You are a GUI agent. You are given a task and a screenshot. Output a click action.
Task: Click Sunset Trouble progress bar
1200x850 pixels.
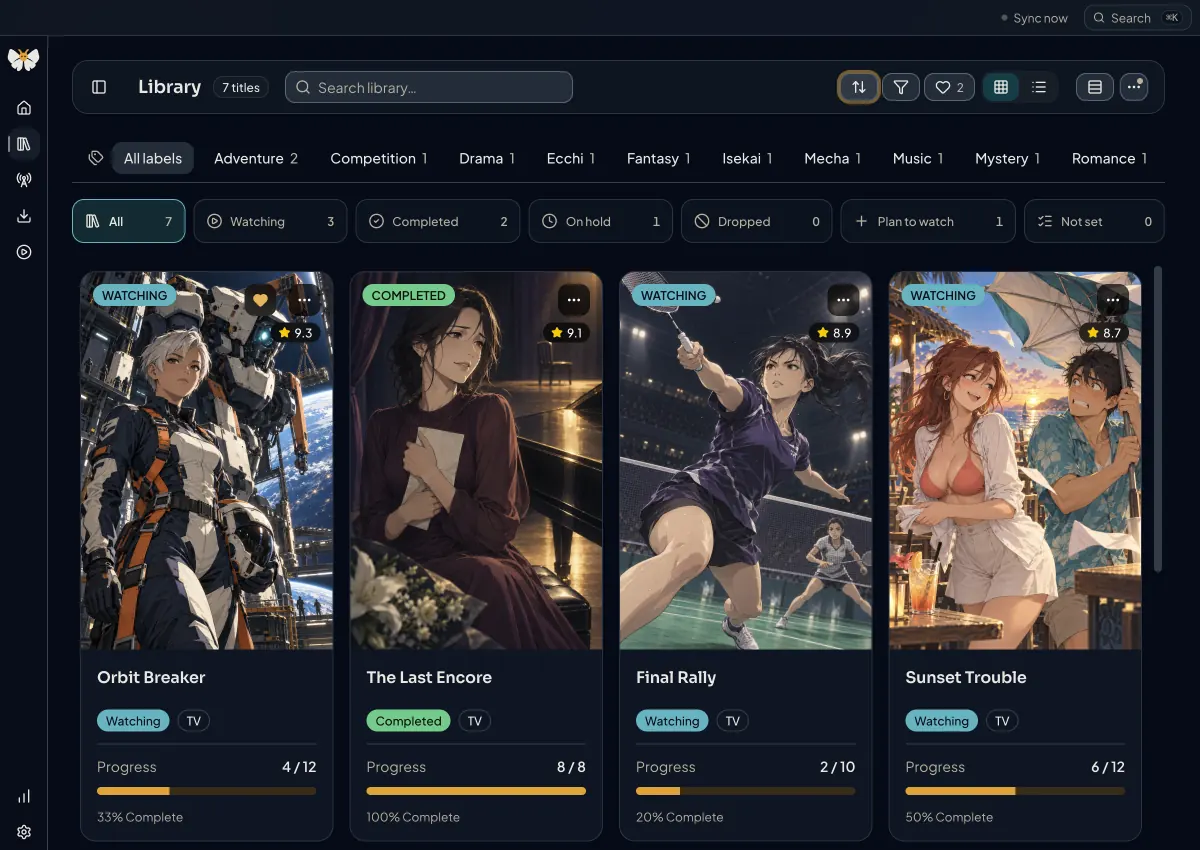point(1015,791)
